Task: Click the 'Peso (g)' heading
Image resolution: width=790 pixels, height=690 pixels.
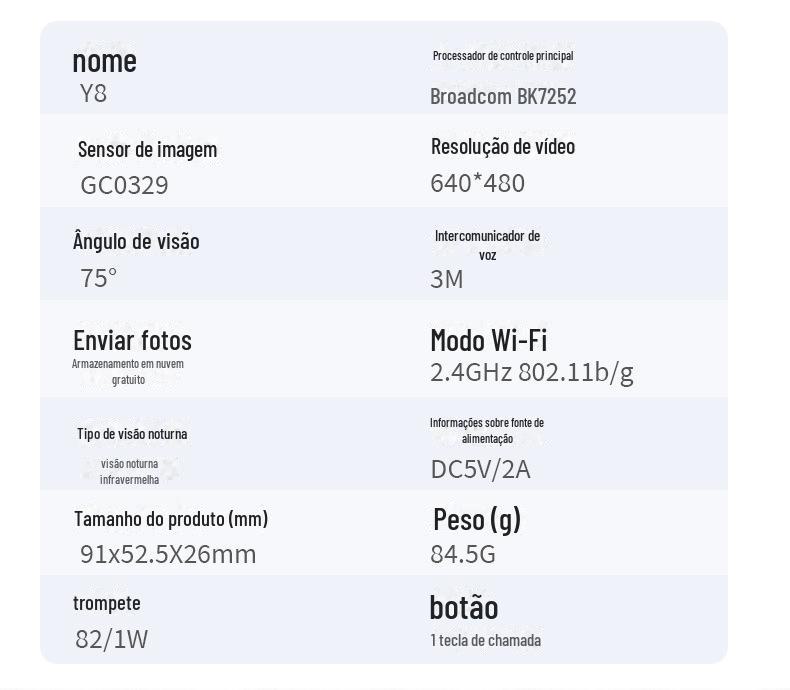Action: tap(477, 520)
